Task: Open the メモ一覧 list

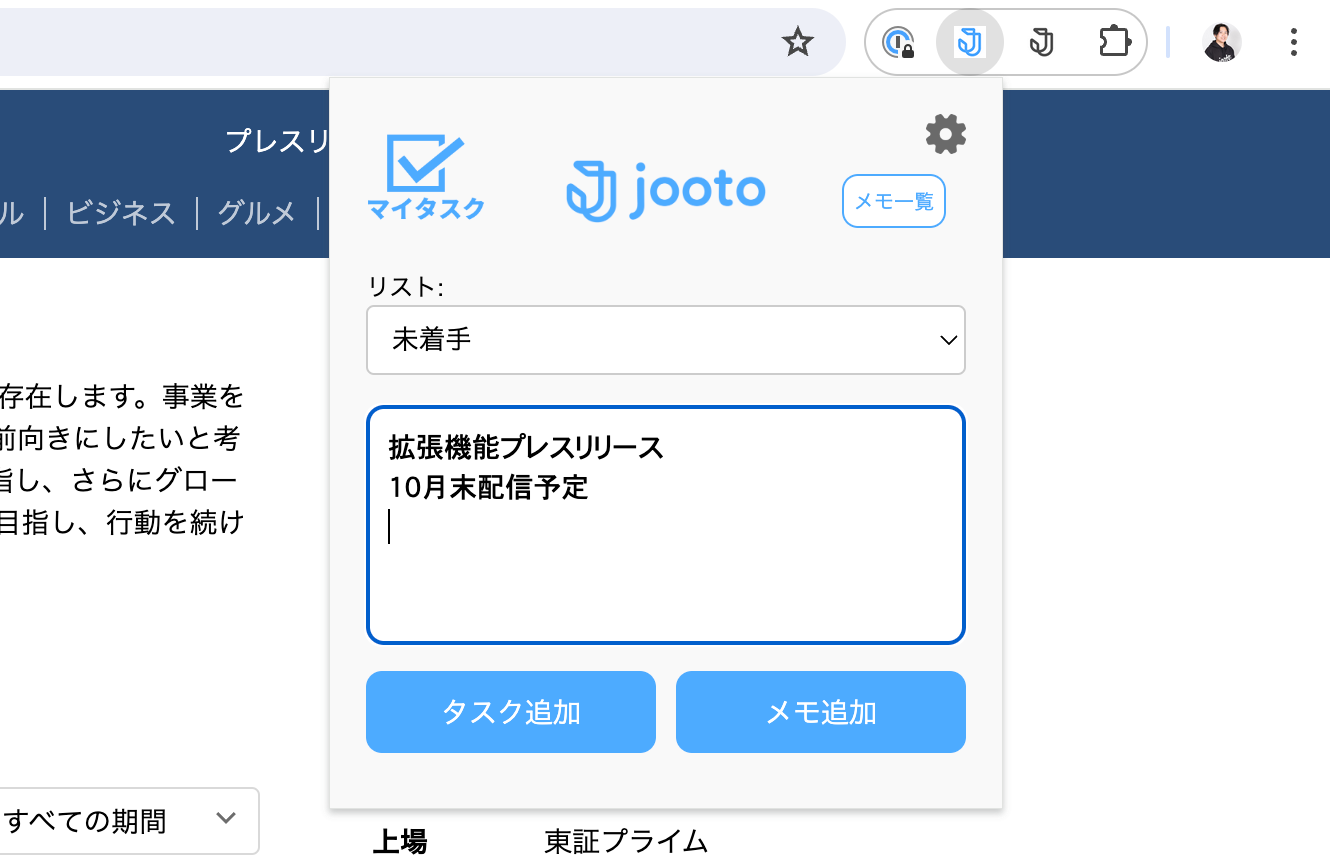Action: click(894, 201)
